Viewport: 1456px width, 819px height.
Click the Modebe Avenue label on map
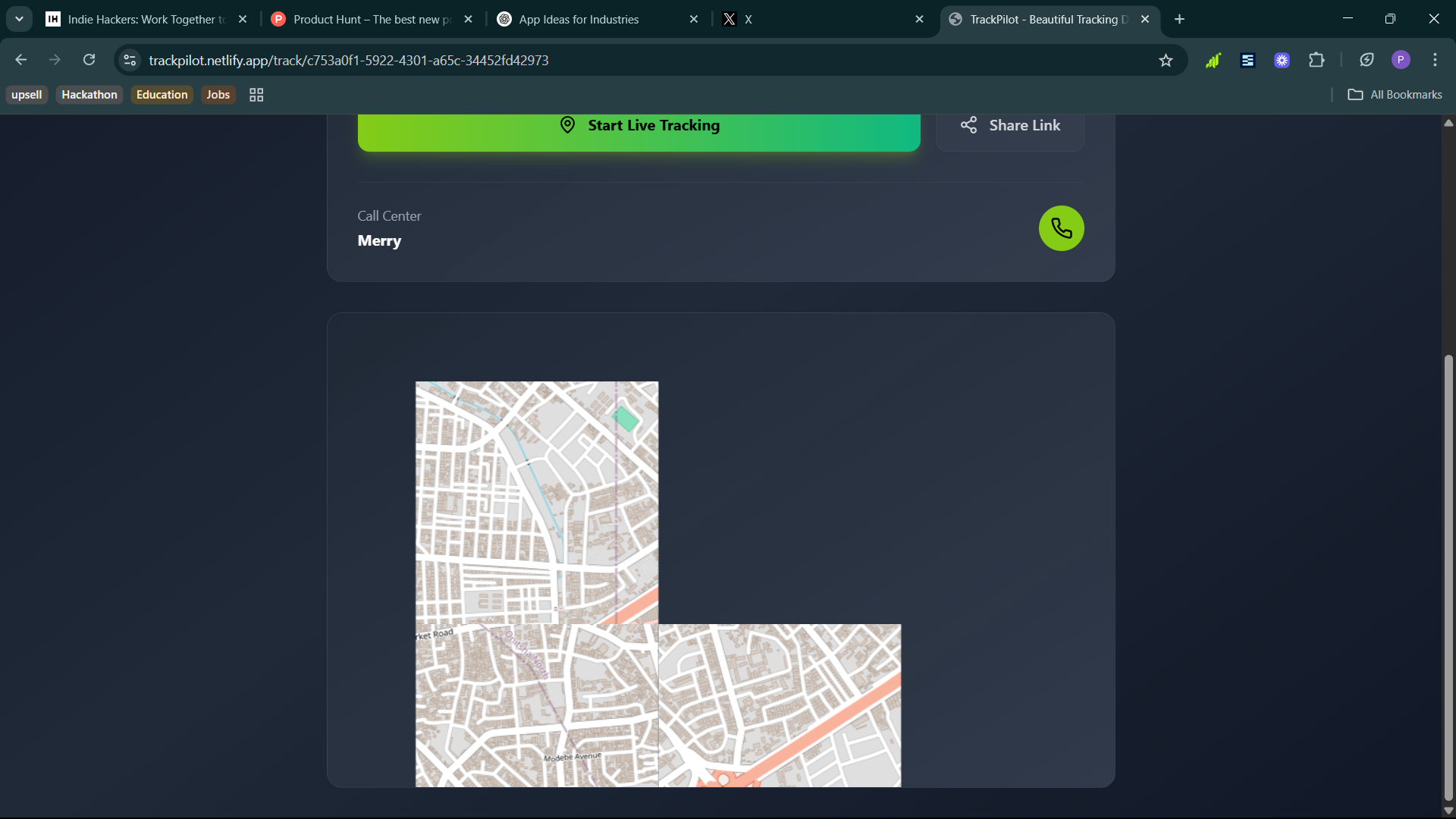[573, 757]
